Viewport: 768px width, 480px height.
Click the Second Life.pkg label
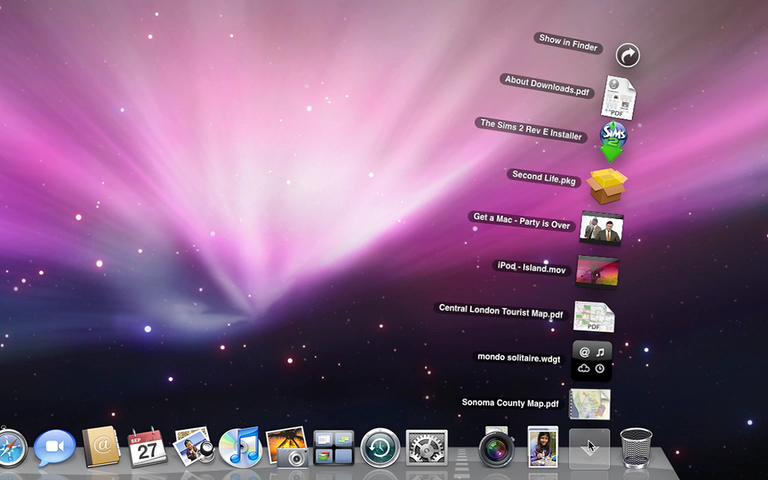pos(544,177)
